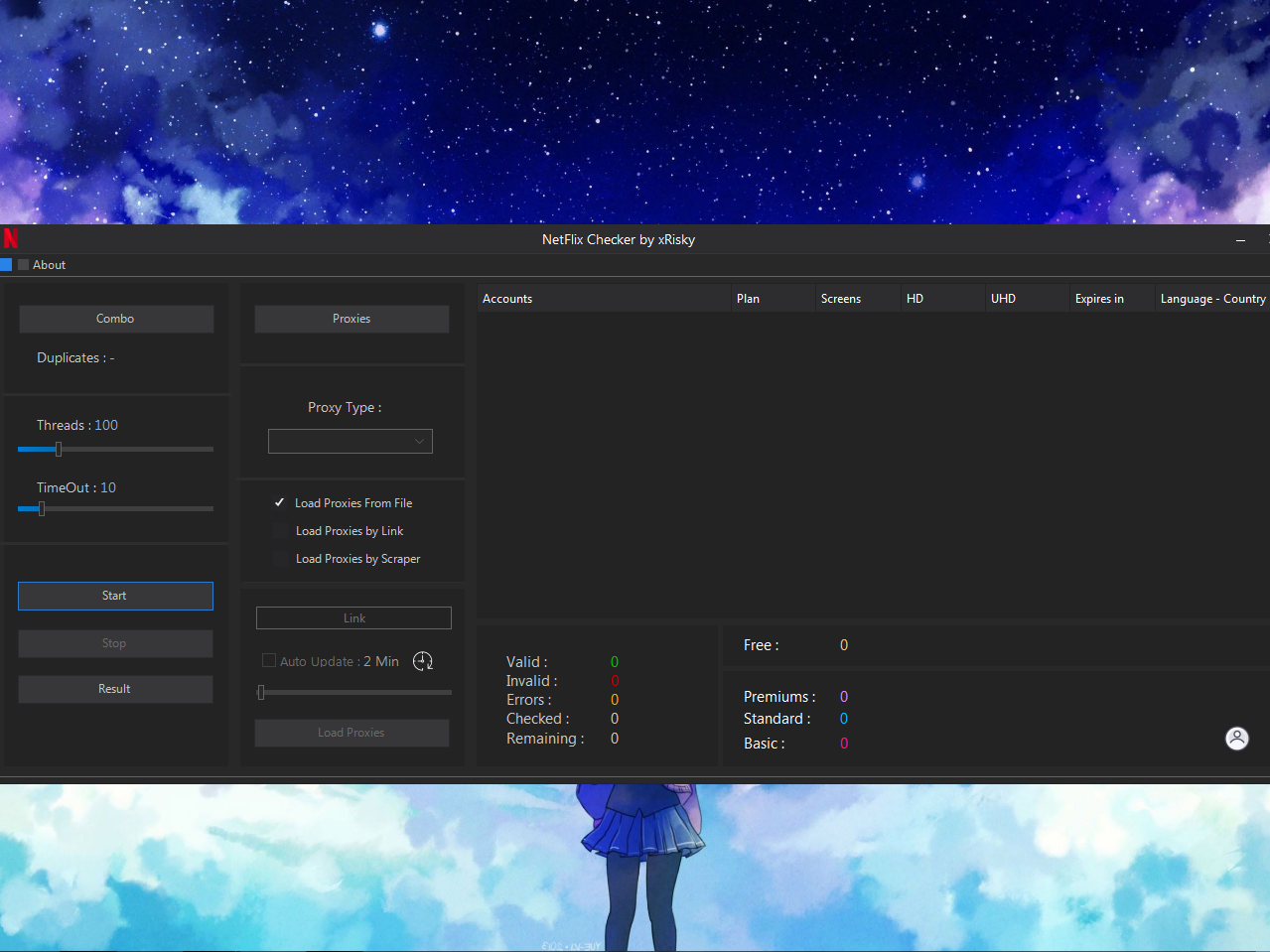The width and height of the screenshot is (1270, 952).
Task: Click the 'Checked :' label
Action: [x=538, y=719]
